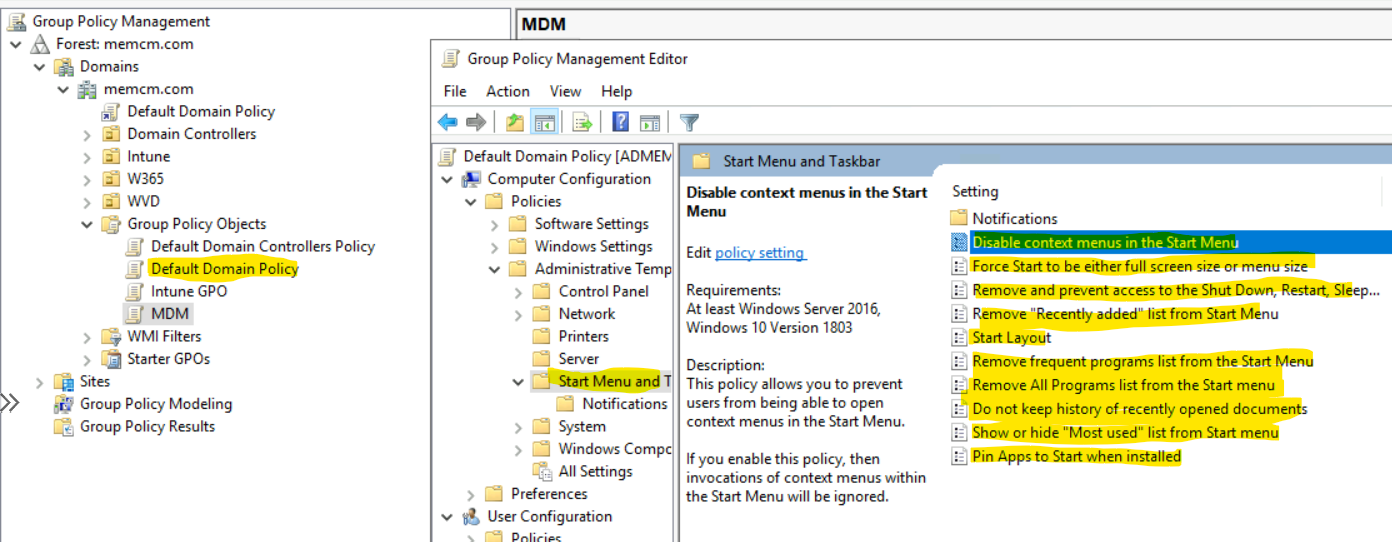
Task: Click the Notifications folder icon in settings list
Action: pos(959,218)
